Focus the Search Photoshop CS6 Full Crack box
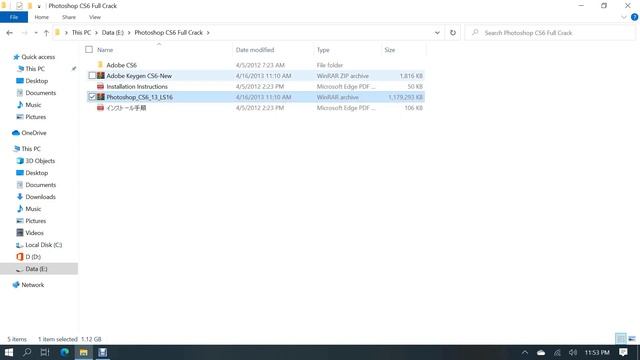The image size is (640, 360). [x=551, y=33]
